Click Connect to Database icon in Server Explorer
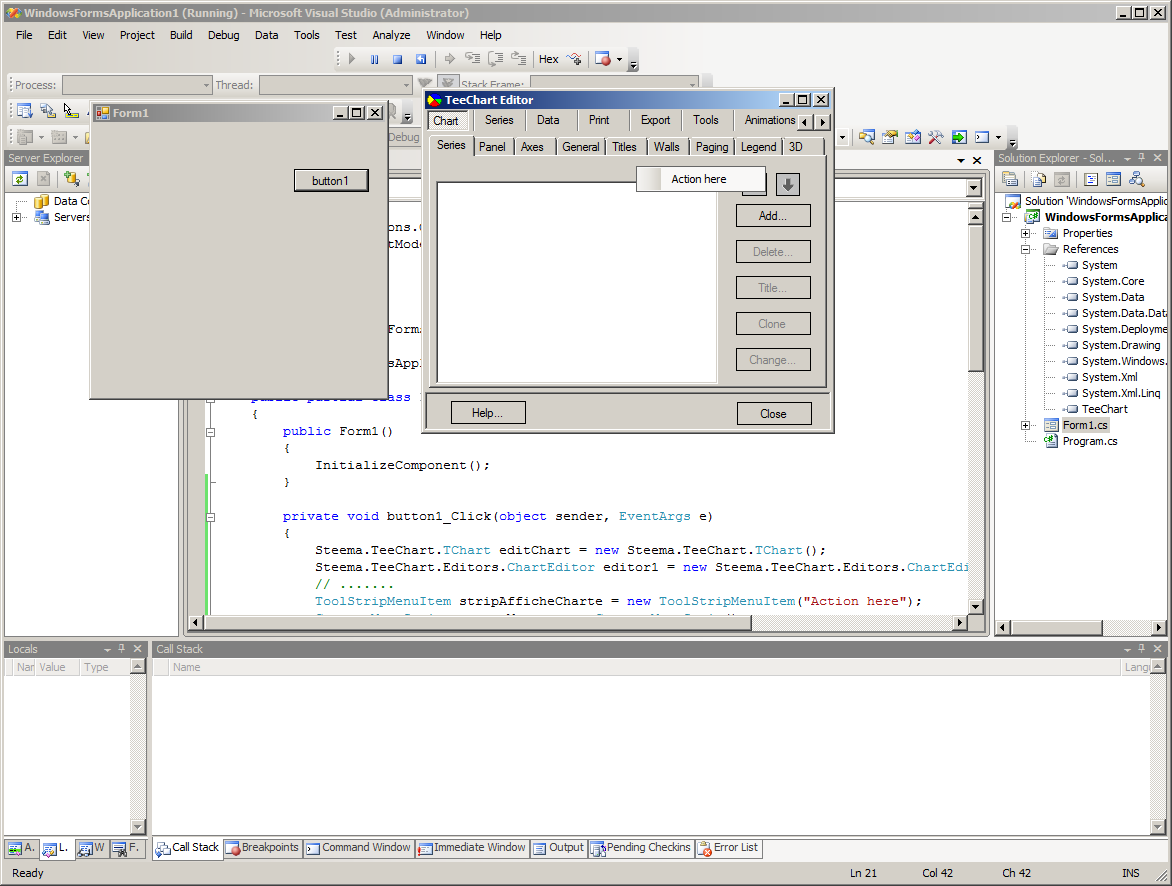 [72, 179]
